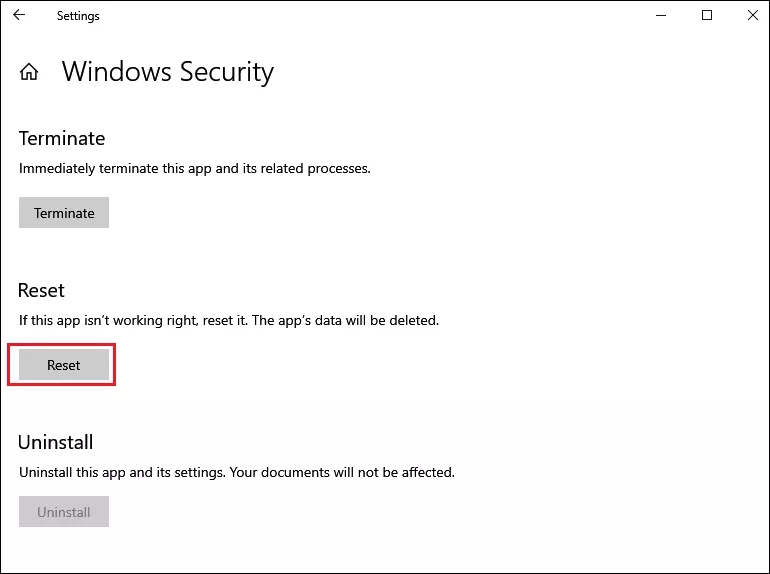Click the Terminate section heading
770x574 pixels.
click(x=62, y=138)
